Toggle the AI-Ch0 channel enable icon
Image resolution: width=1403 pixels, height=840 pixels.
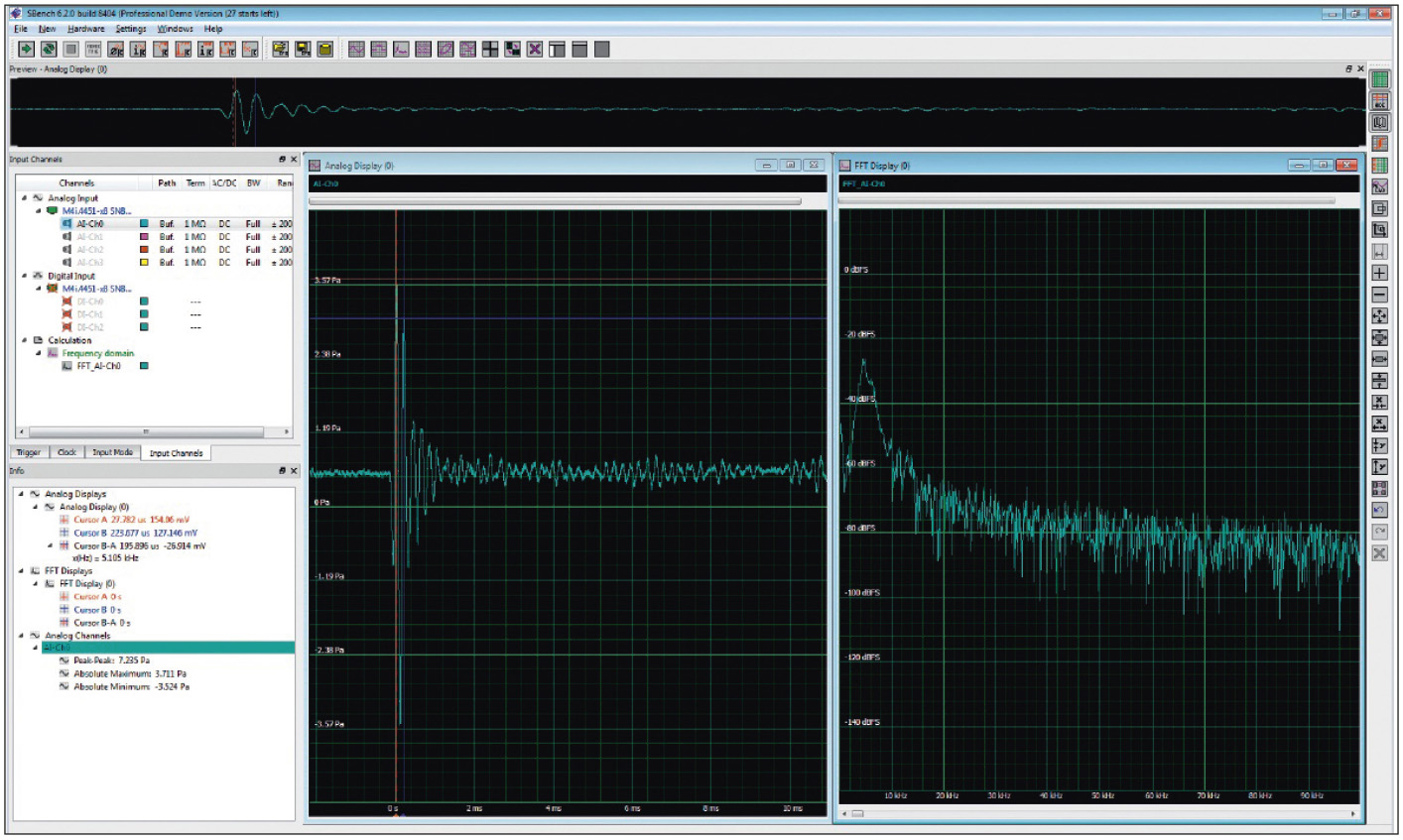point(67,224)
